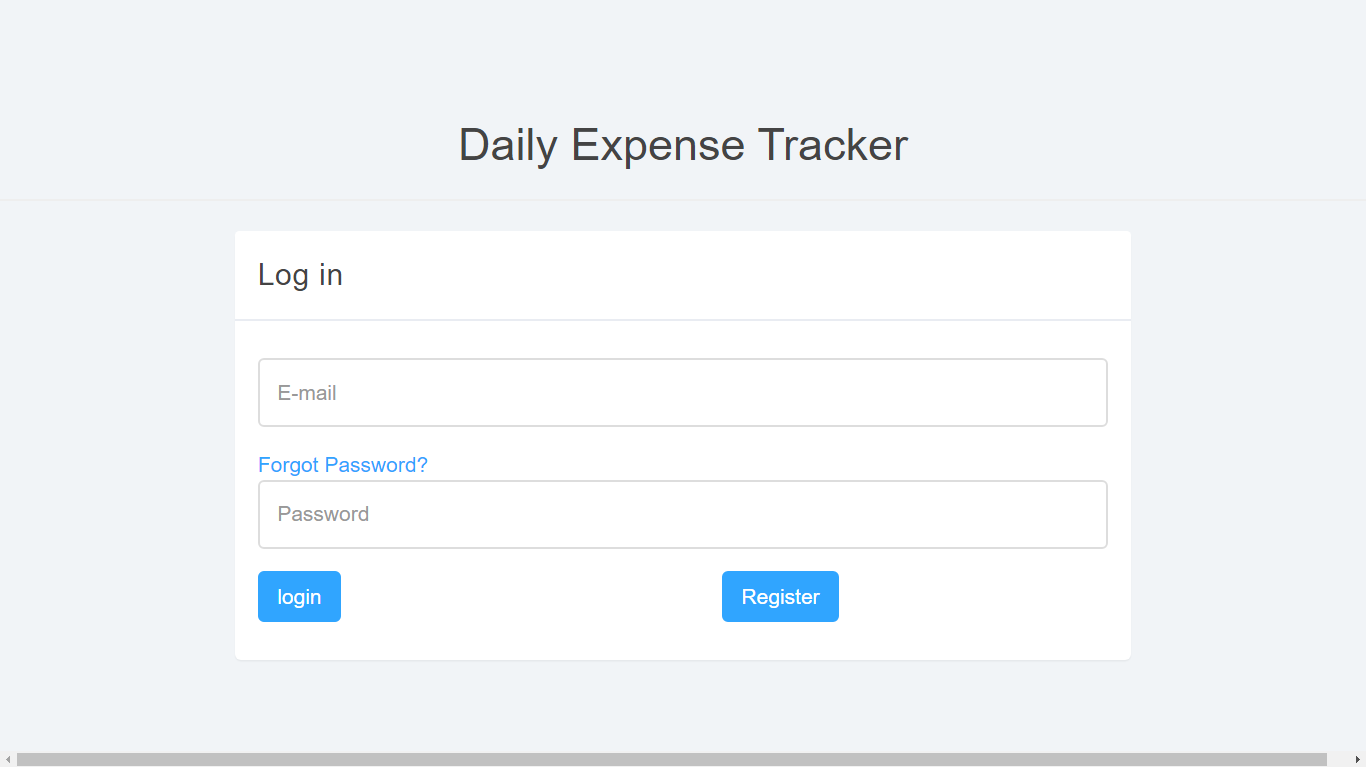Navigate to password recovery via Forgot Password?
Image resolution: width=1366 pixels, height=767 pixels.
click(343, 464)
